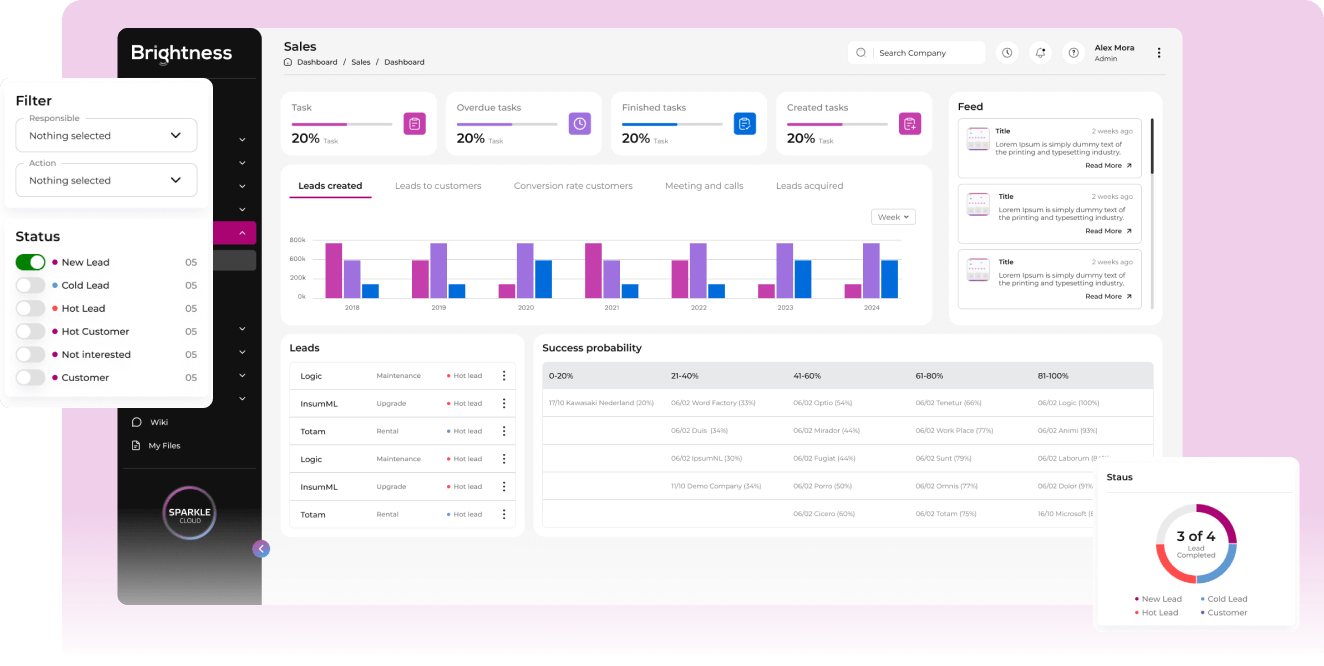The image size is (1324, 666).
Task: Click the help question mark icon
Action: point(1073,53)
